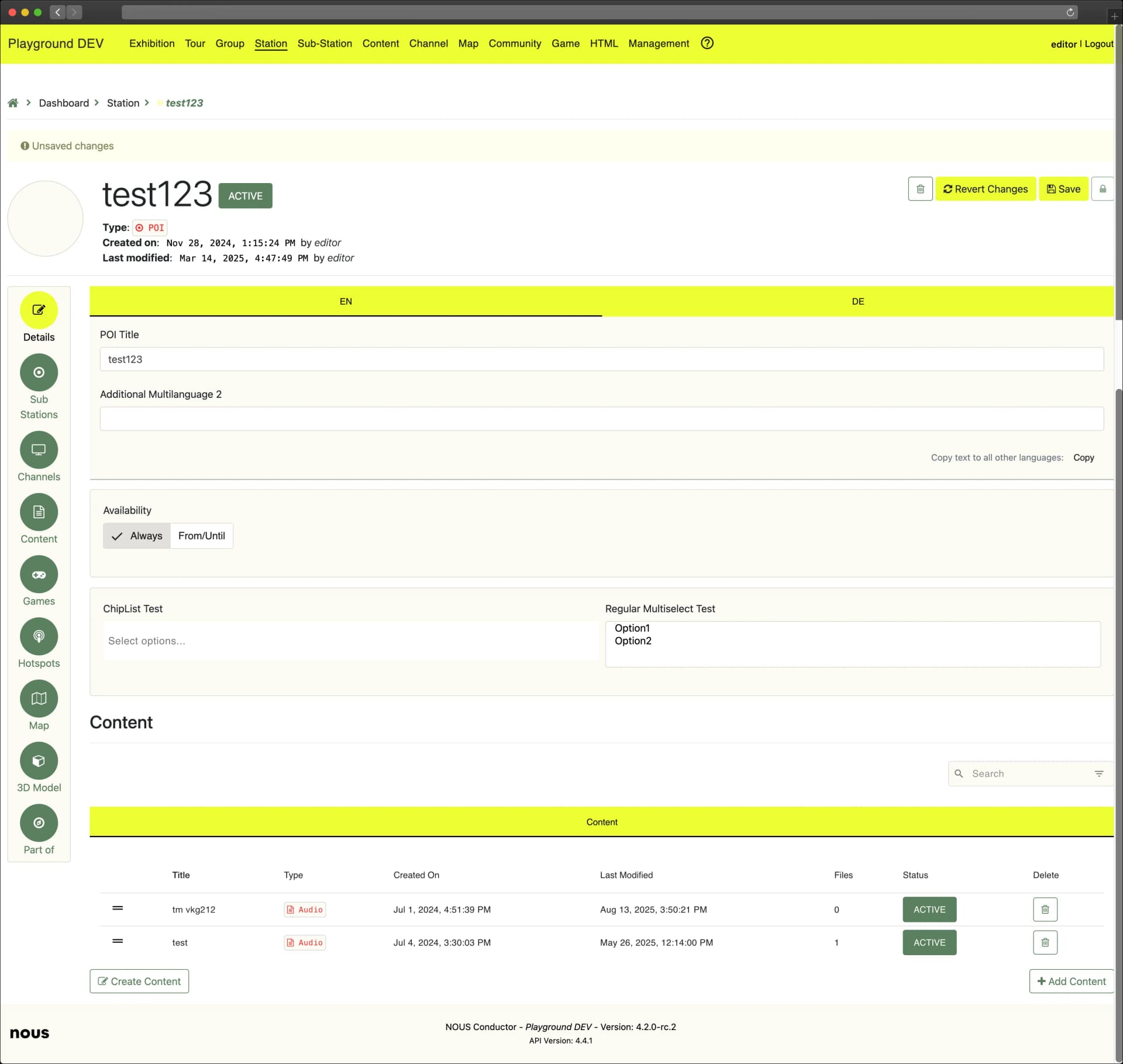
Task: Select the Content table tab
Action: (x=601, y=822)
